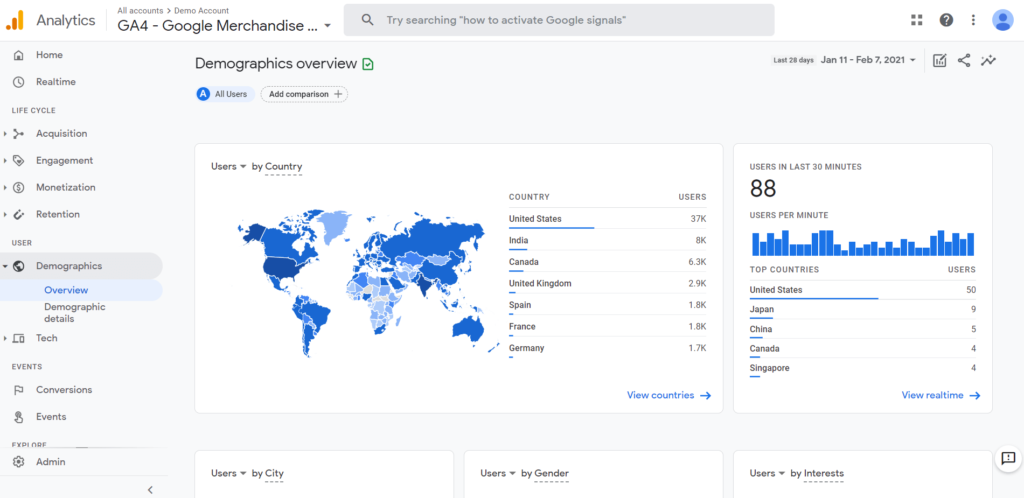Screen dimensions: 1024x498
Task: Open the date range Jan 11 - Feb 7 dropdown
Action: [x=869, y=60]
